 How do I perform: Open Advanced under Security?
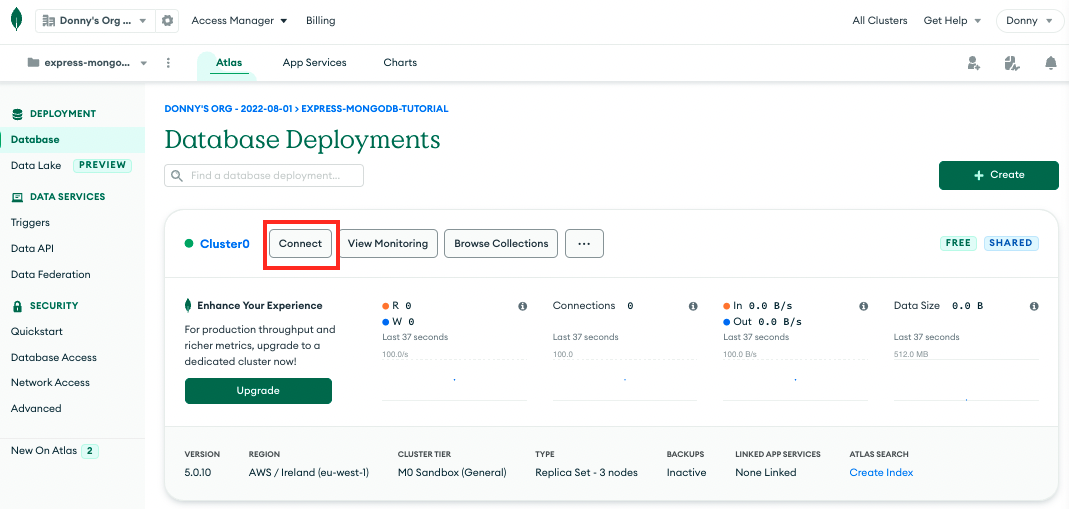point(36,409)
